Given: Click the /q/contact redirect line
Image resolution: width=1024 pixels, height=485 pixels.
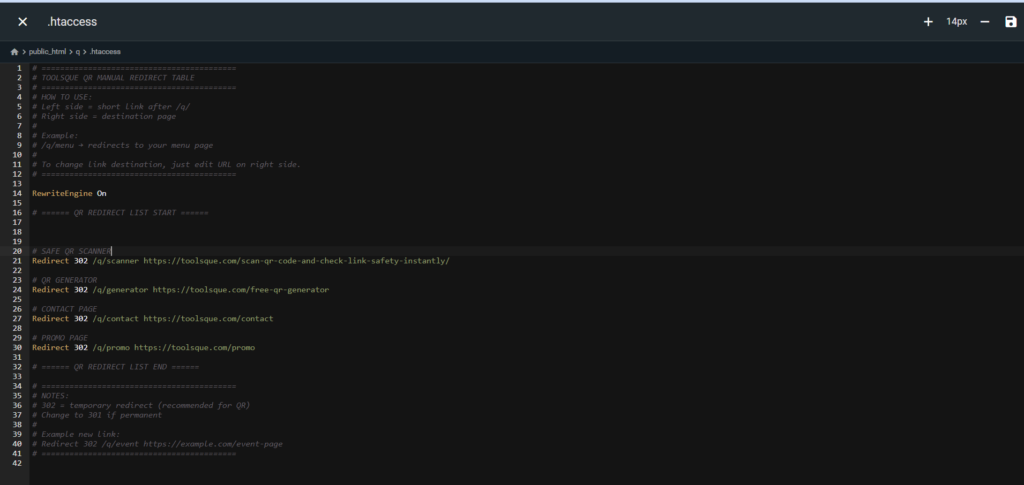Looking at the screenshot, I should [153, 319].
